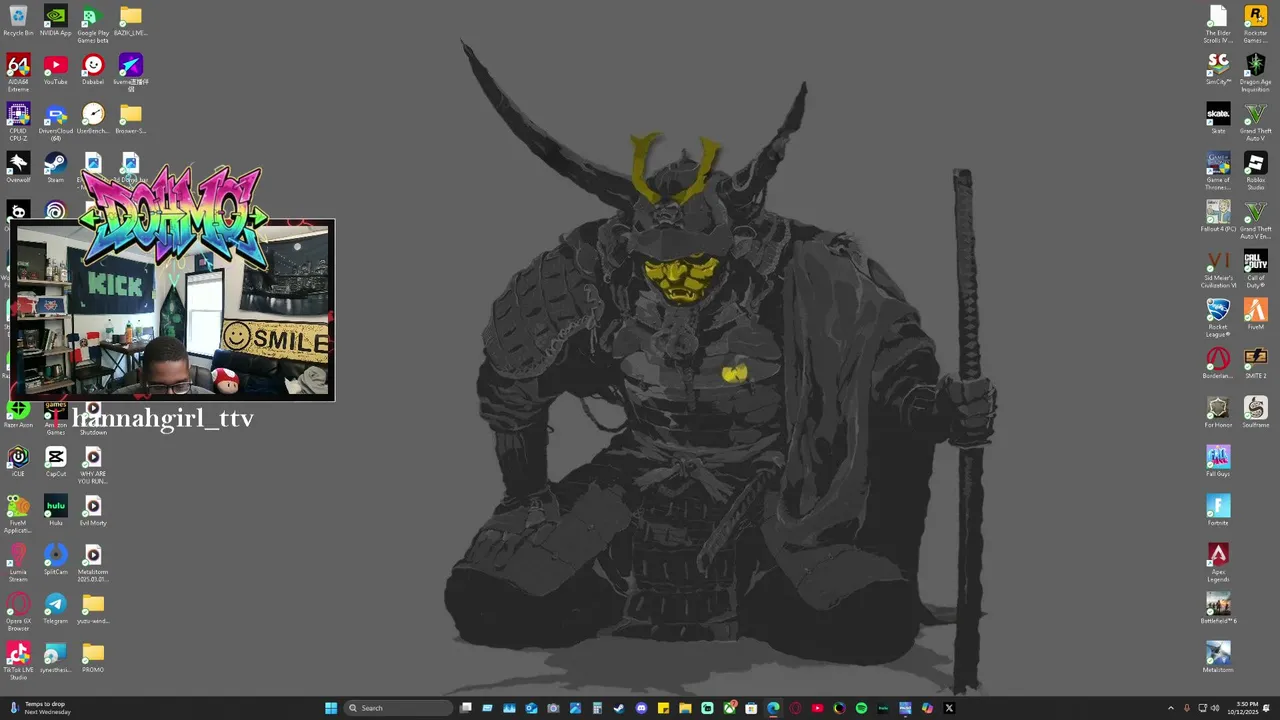Viewport: 1280px width, 720px height.
Task: Open Sid Meier's Civilization VI icon
Action: [1218, 269]
